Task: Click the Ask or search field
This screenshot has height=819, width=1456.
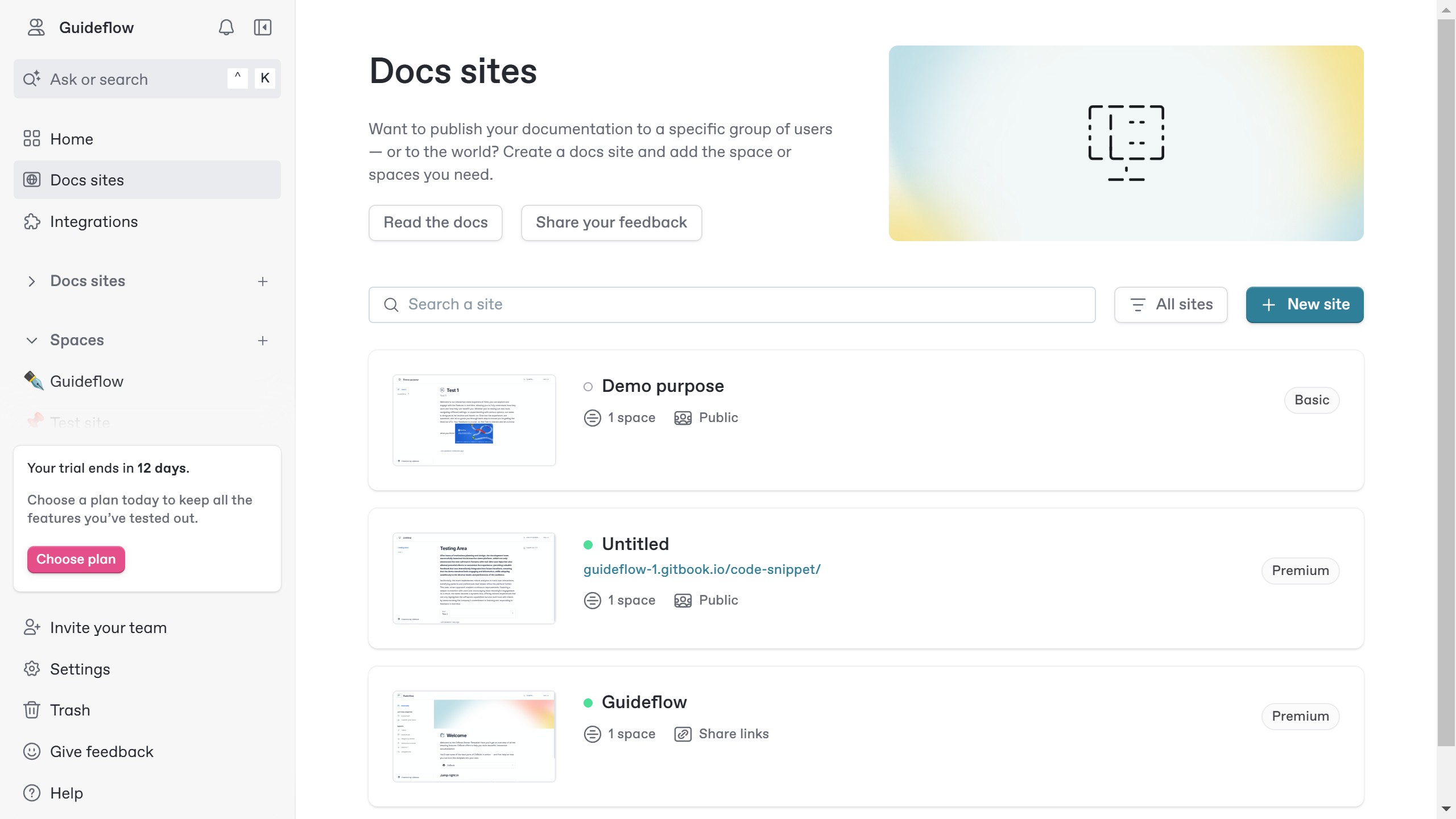Action: (147, 79)
